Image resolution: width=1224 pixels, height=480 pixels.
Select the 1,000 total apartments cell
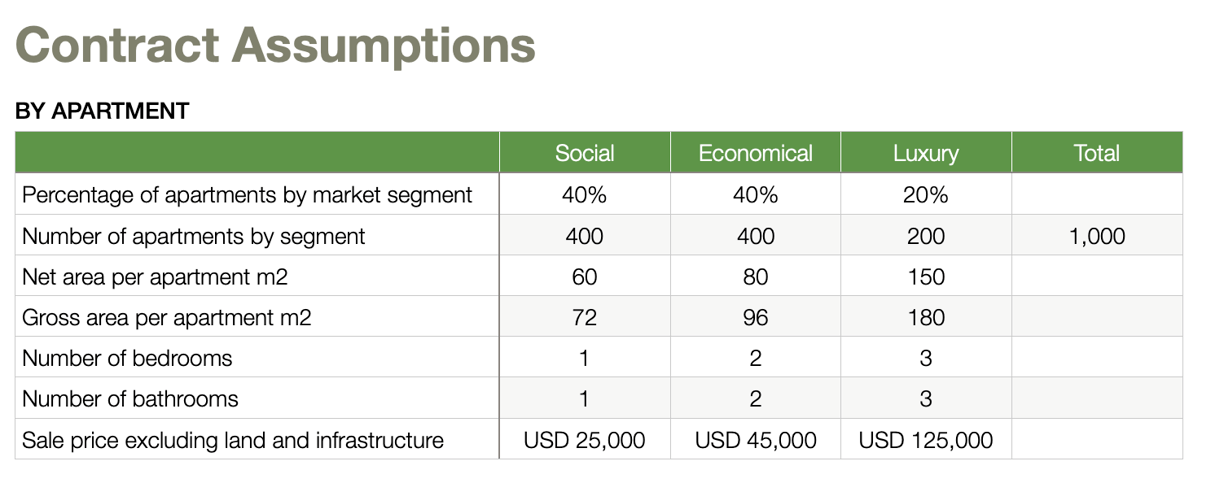1096,236
